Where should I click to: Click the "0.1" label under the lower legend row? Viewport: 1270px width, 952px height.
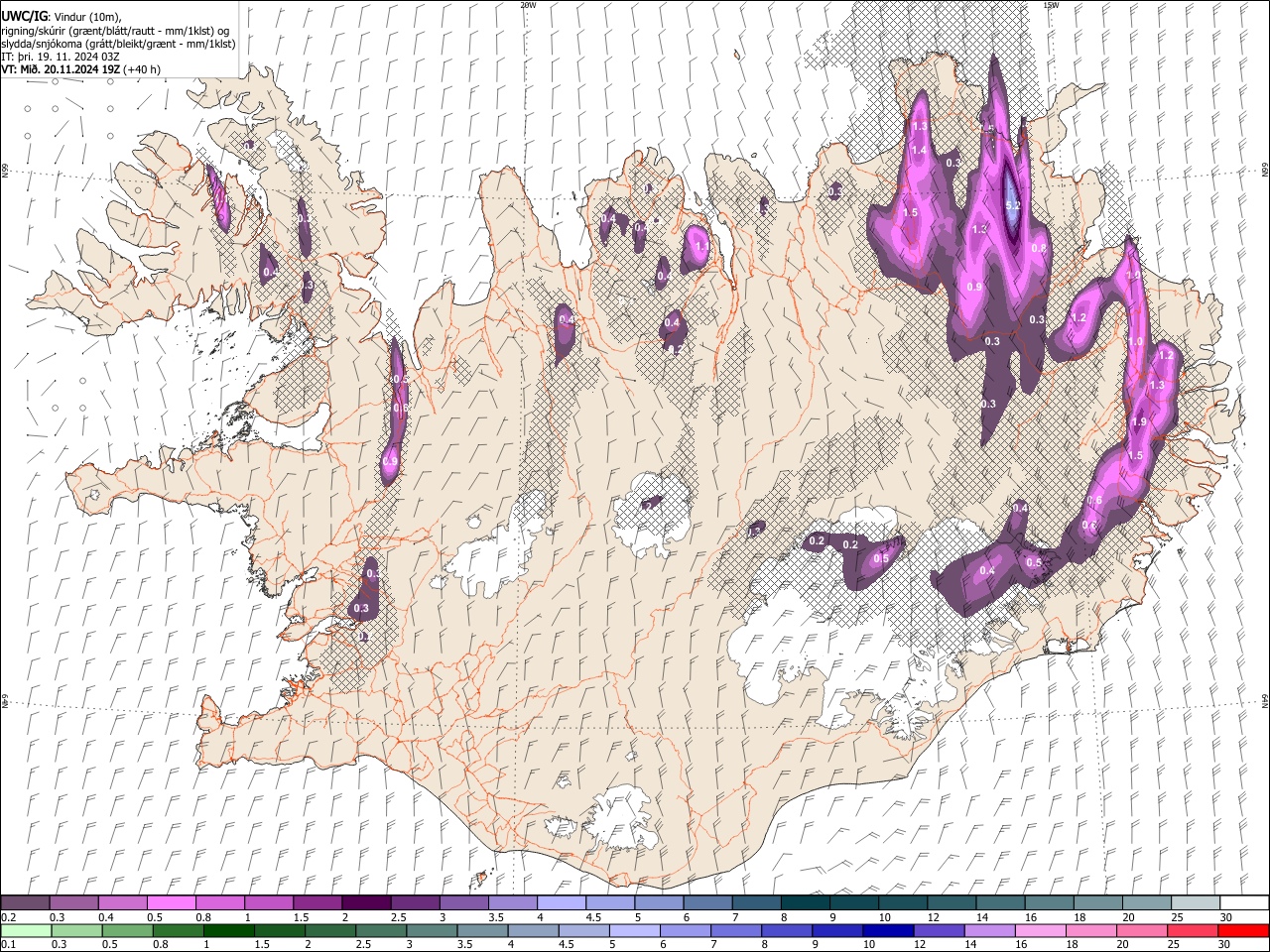[8, 944]
